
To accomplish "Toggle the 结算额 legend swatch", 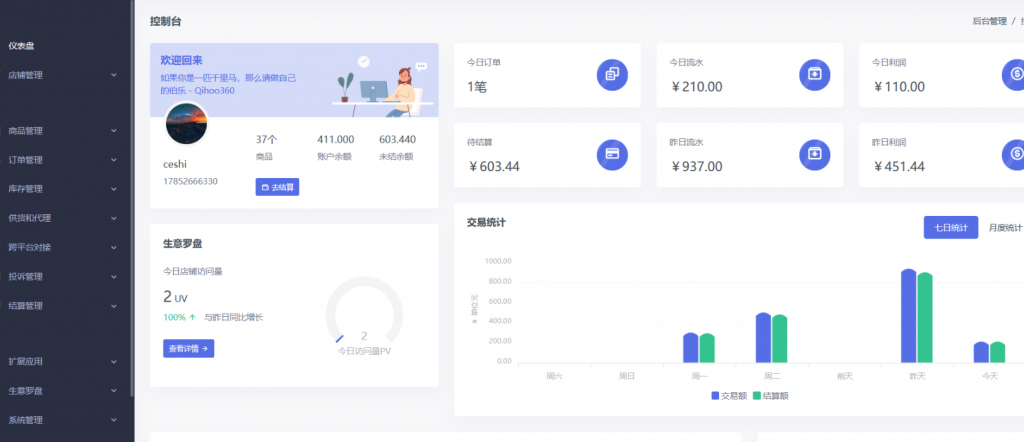I will [758, 396].
